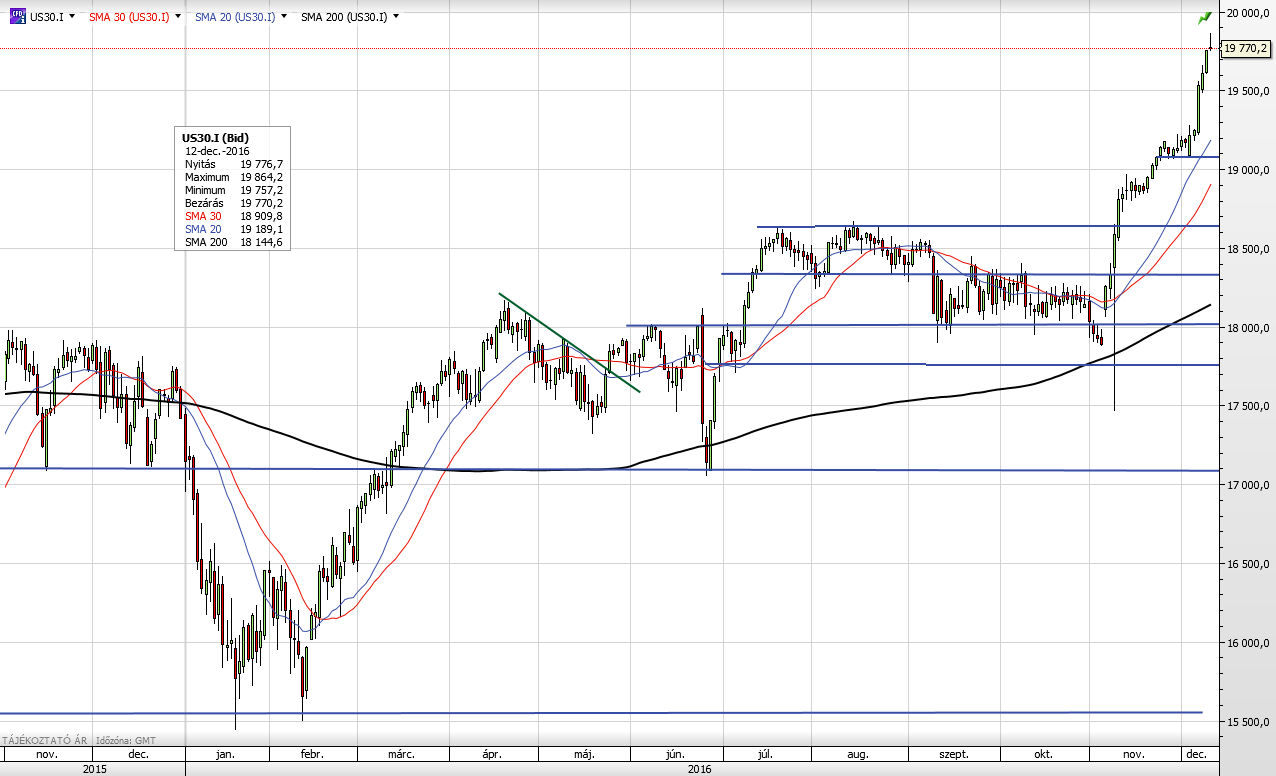Select the green descending trendline near April-May
Image resolution: width=1276 pixels, height=776 pixels.
(x=569, y=342)
